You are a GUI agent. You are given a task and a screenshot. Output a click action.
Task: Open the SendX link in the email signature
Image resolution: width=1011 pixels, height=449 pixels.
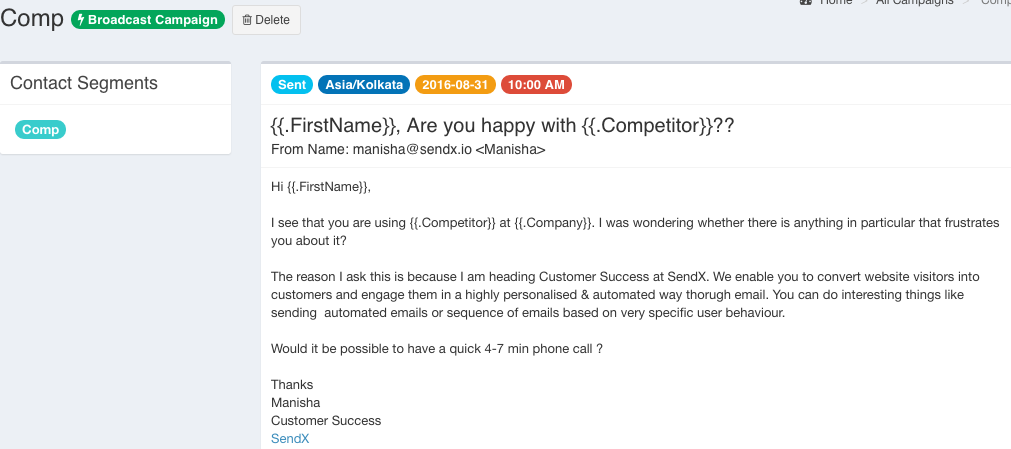(290, 439)
